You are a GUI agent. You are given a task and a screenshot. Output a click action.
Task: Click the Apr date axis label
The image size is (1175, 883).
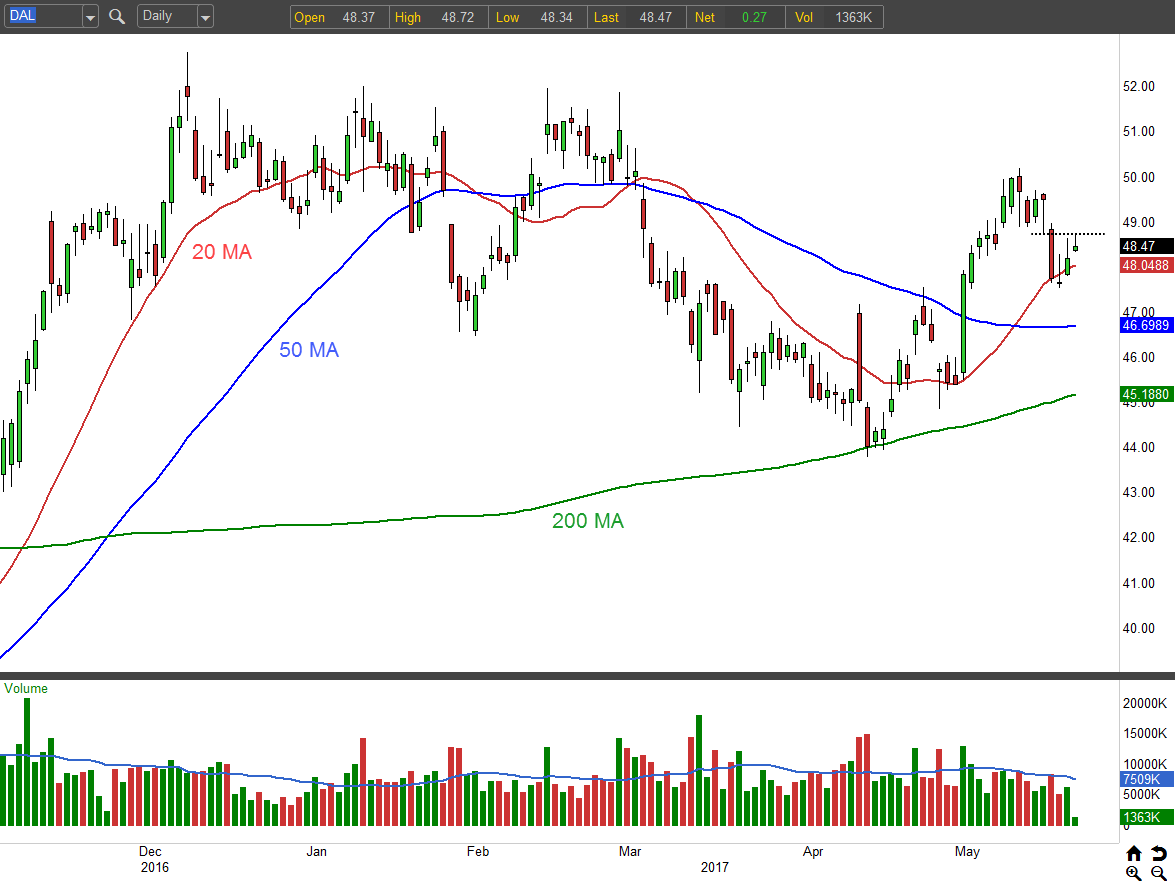point(813,852)
